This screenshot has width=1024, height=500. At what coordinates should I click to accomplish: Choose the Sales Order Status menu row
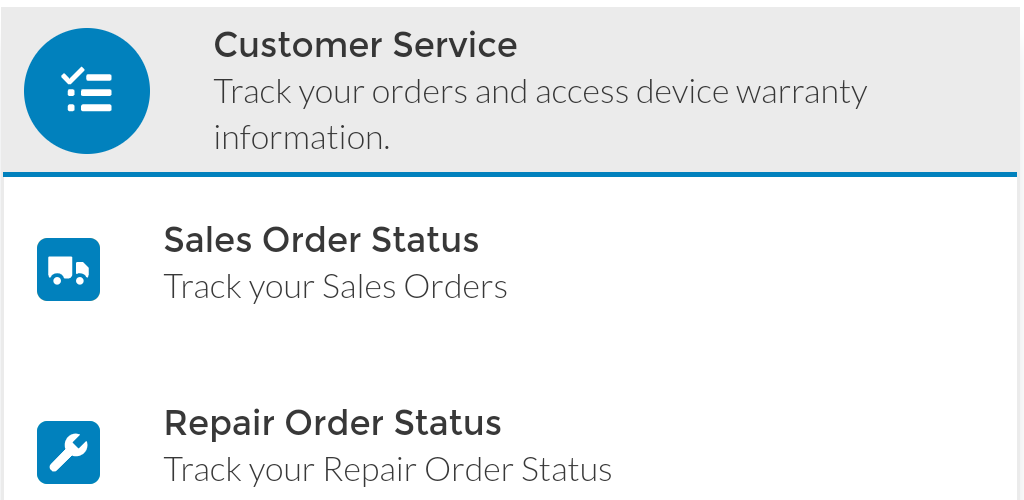click(x=510, y=270)
